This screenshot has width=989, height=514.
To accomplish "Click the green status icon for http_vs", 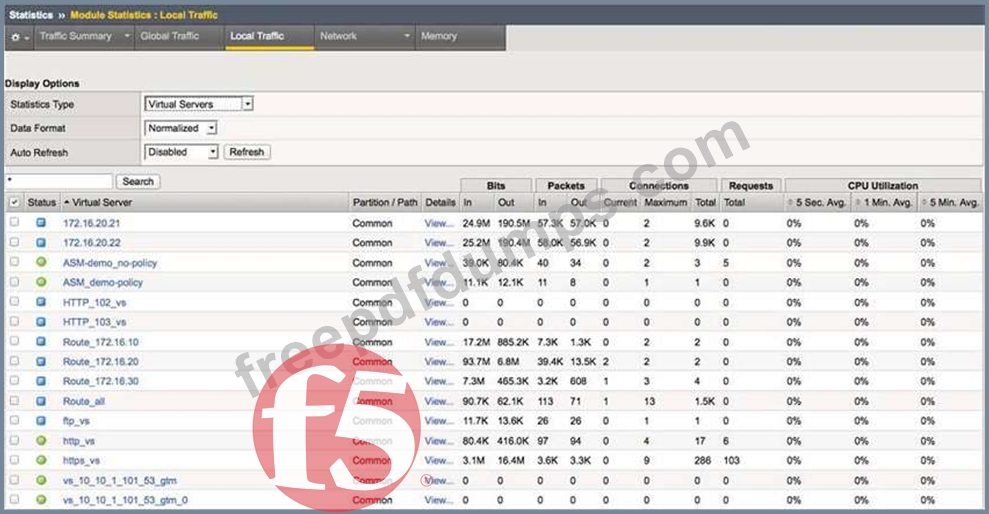I will coord(41,440).
